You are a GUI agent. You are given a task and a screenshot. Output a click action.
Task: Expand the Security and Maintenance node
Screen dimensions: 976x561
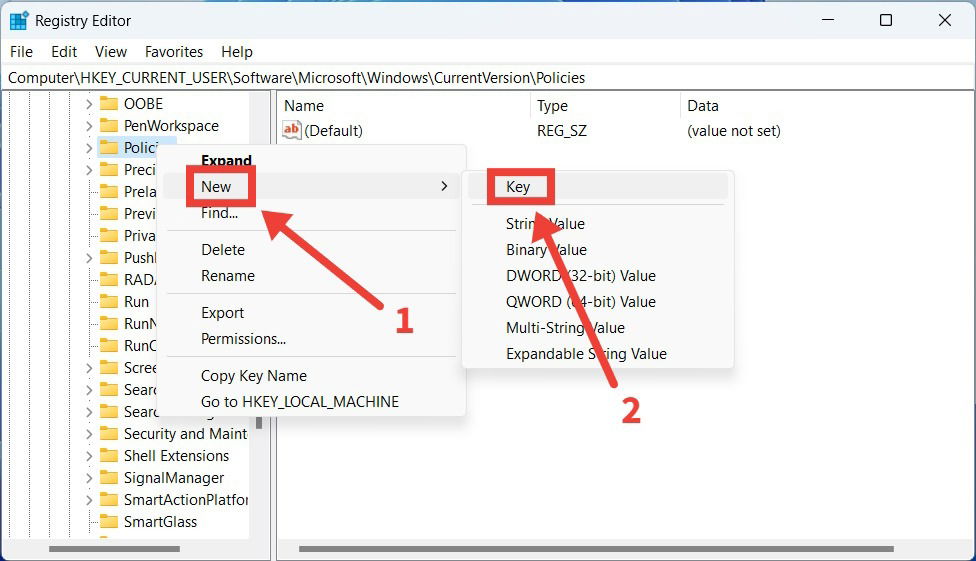pyautogui.click(x=89, y=434)
